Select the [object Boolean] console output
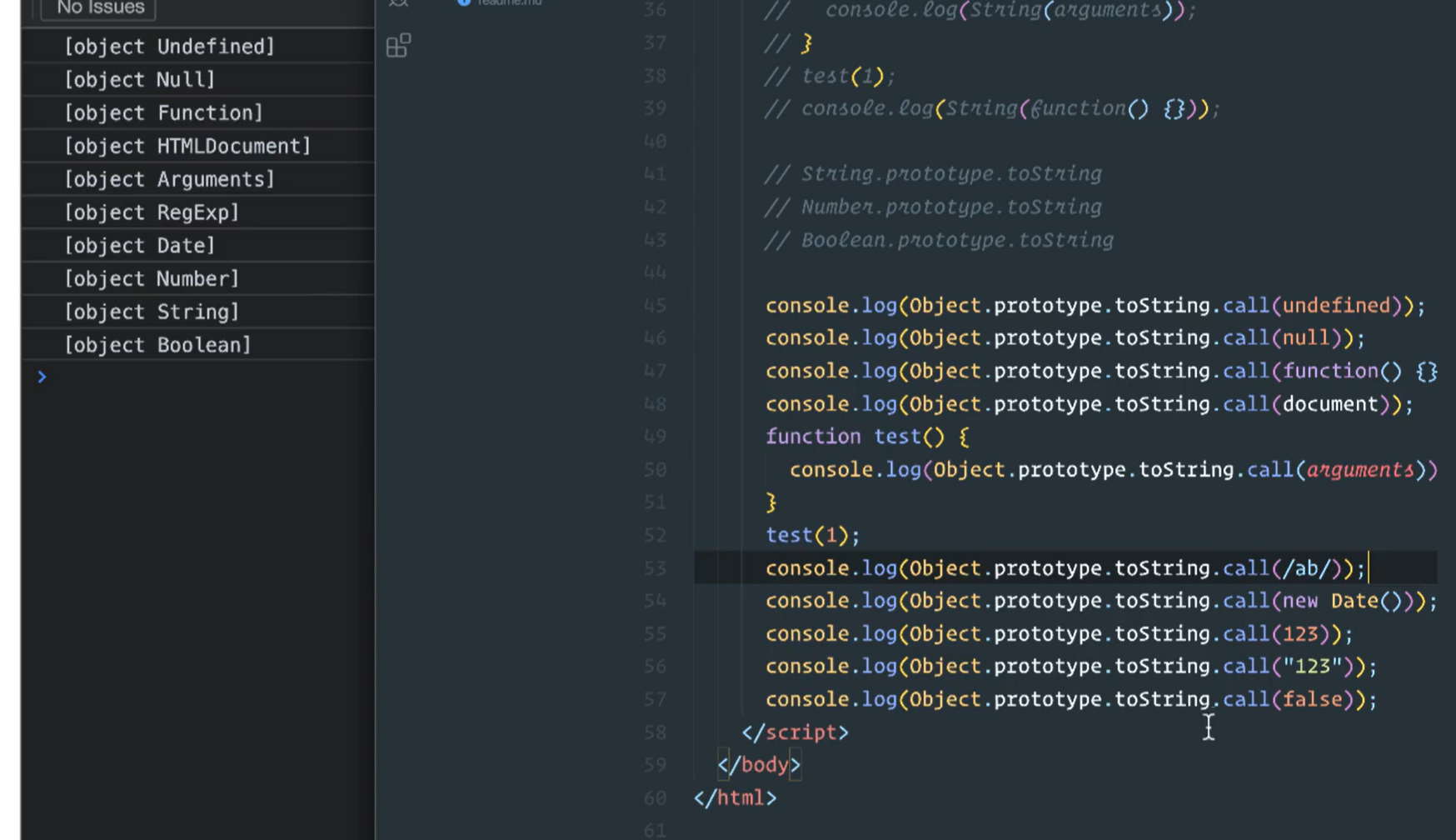This screenshot has height=840, width=1456. [x=157, y=345]
